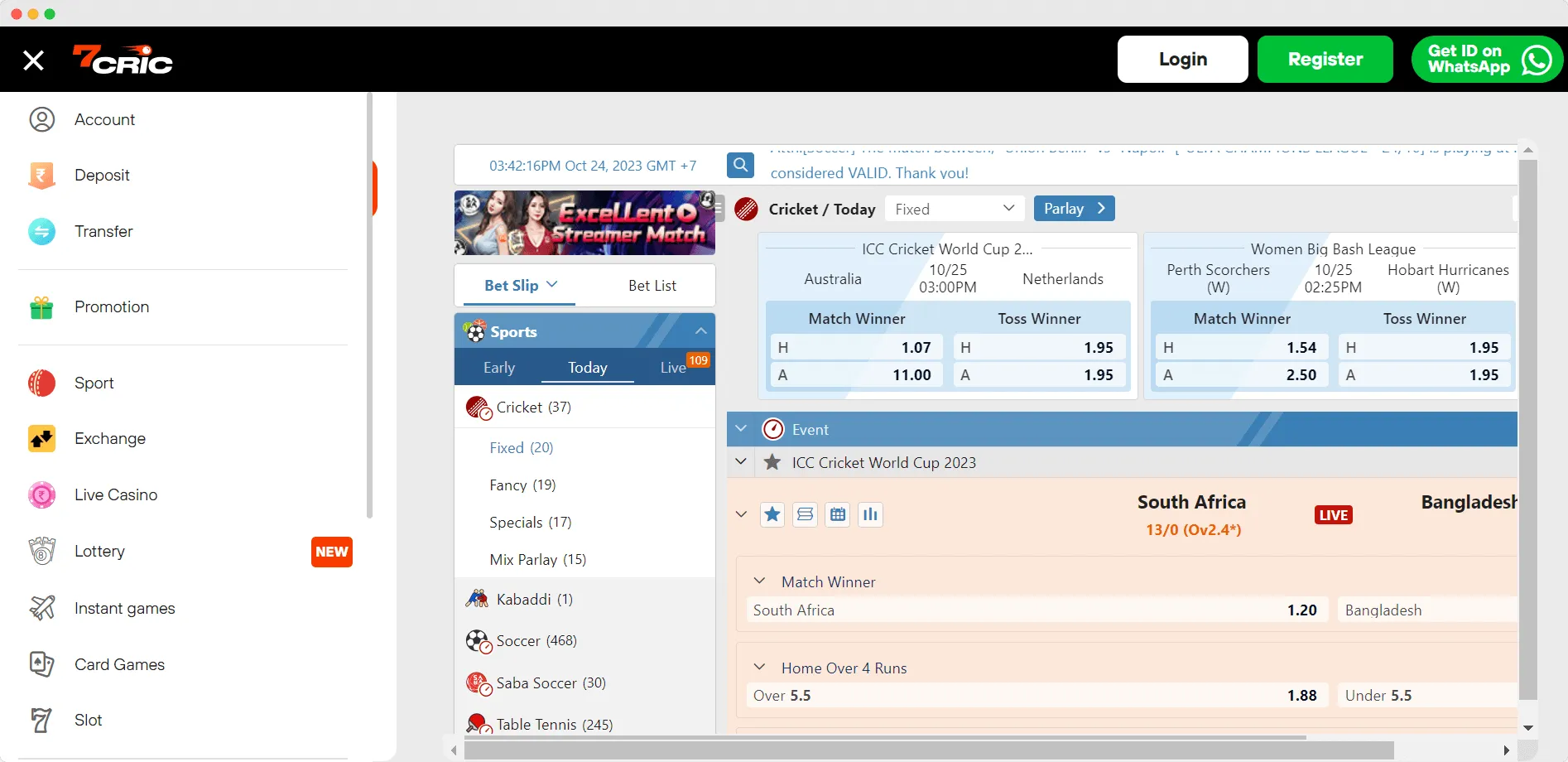This screenshot has height=762, width=1568.
Task: Click the Live Casino chip icon
Action: pyautogui.click(x=41, y=494)
